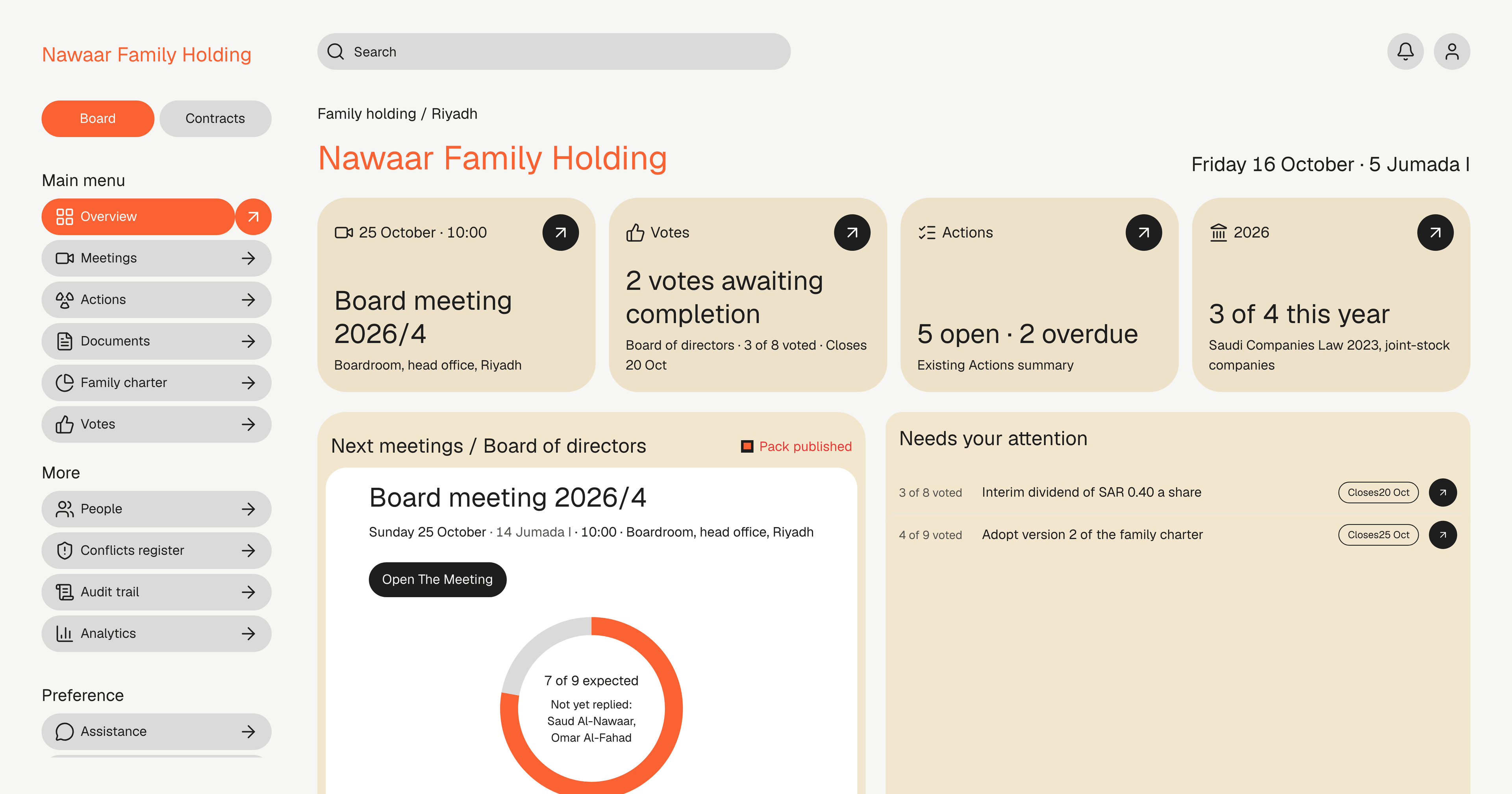Click the Conflicts register shield icon
Image resolution: width=1512 pixels, height=794 pixels.
(65, 550)
